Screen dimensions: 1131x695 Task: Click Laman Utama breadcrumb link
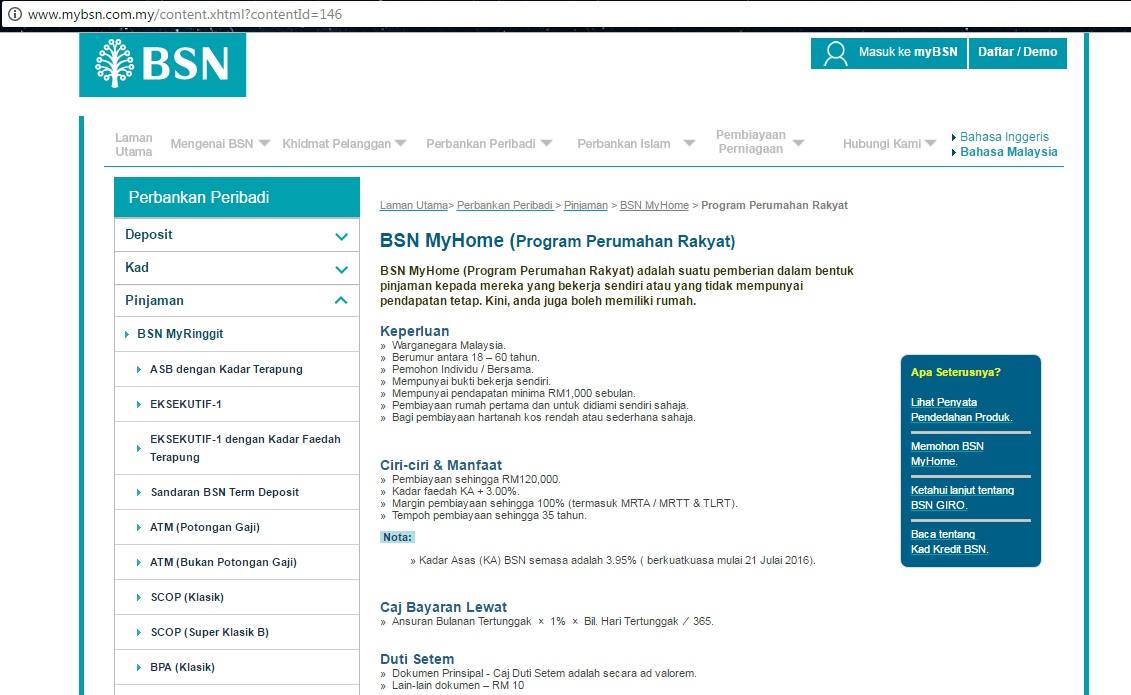(414, 205)
